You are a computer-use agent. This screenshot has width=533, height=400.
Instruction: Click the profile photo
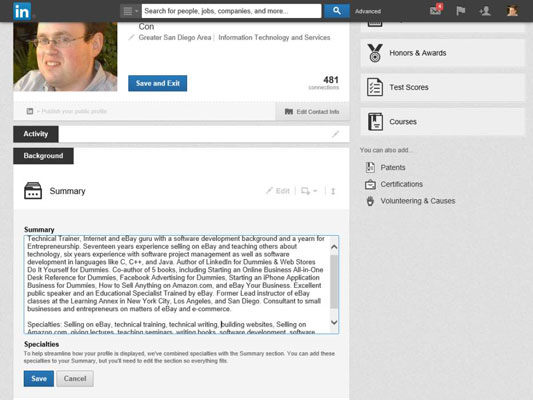(x=65, y=57)
